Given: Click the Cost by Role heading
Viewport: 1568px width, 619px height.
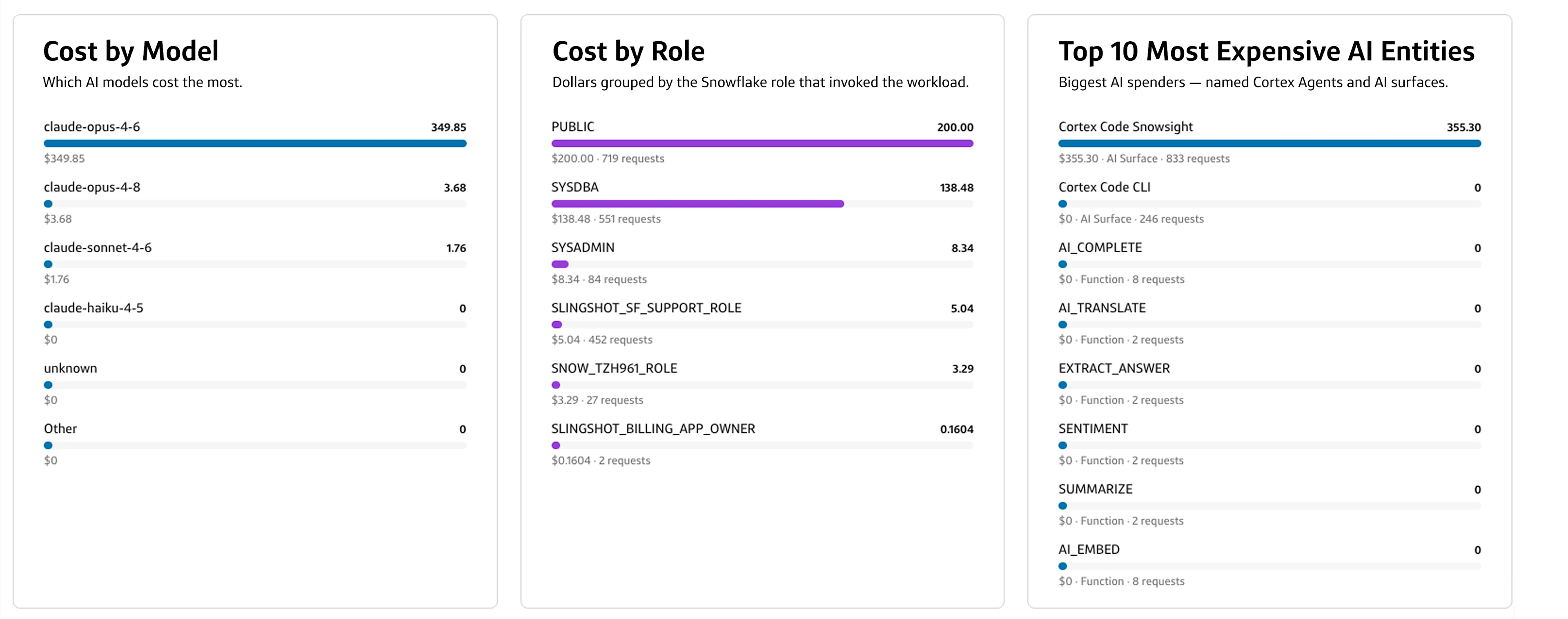Looking at the screenshot, I should coord(628,51).
